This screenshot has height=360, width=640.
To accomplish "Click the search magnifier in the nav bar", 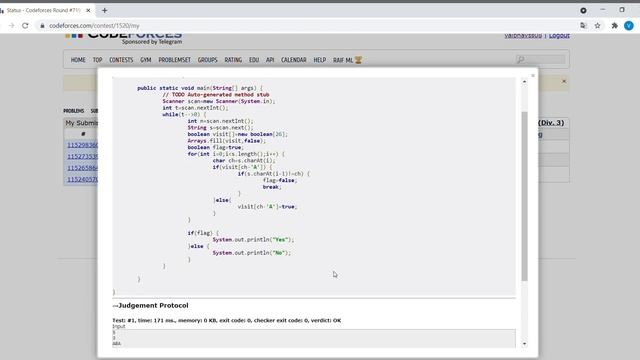I will point(520,60).
